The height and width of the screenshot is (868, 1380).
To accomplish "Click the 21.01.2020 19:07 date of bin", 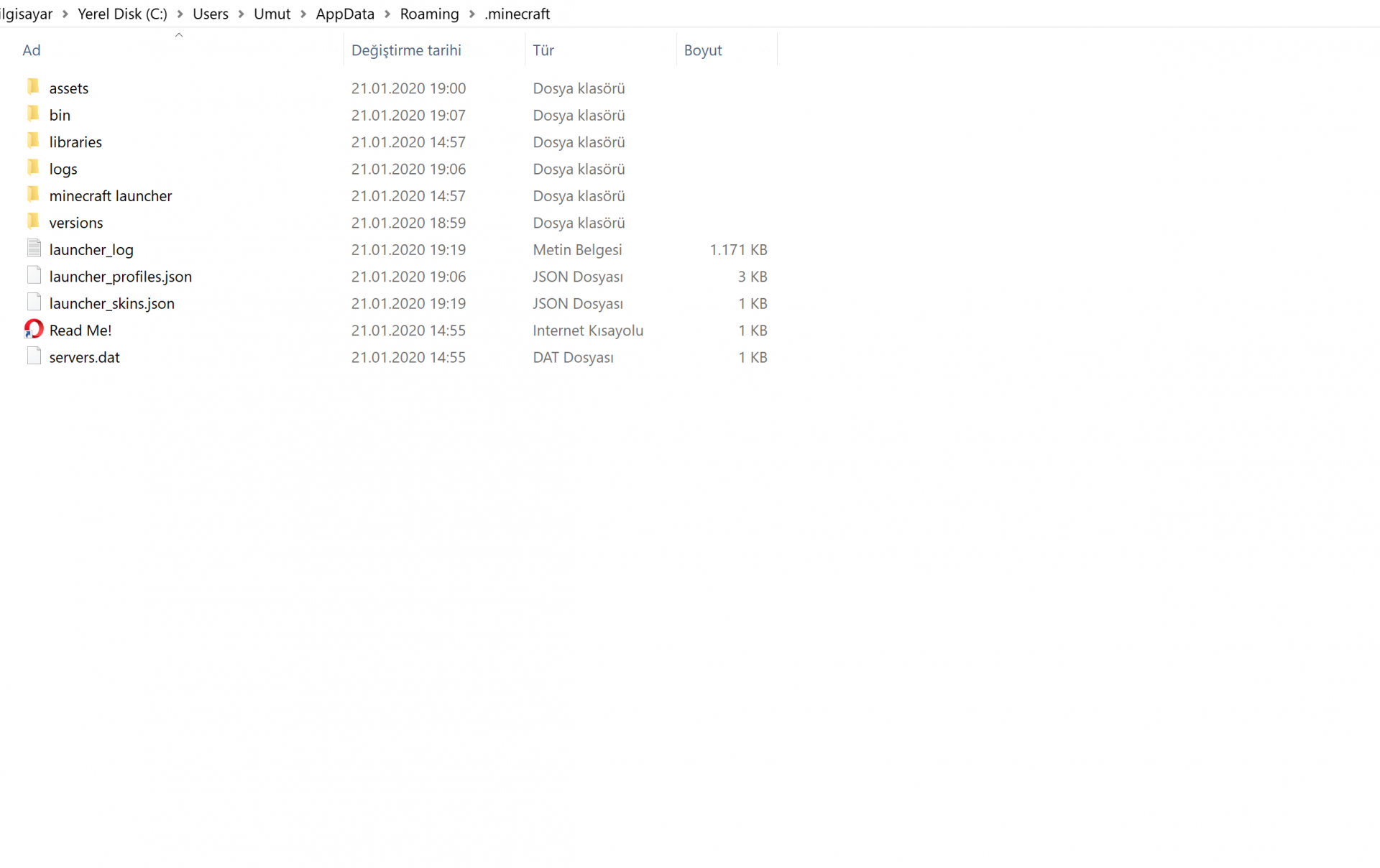I will point(408,115).
